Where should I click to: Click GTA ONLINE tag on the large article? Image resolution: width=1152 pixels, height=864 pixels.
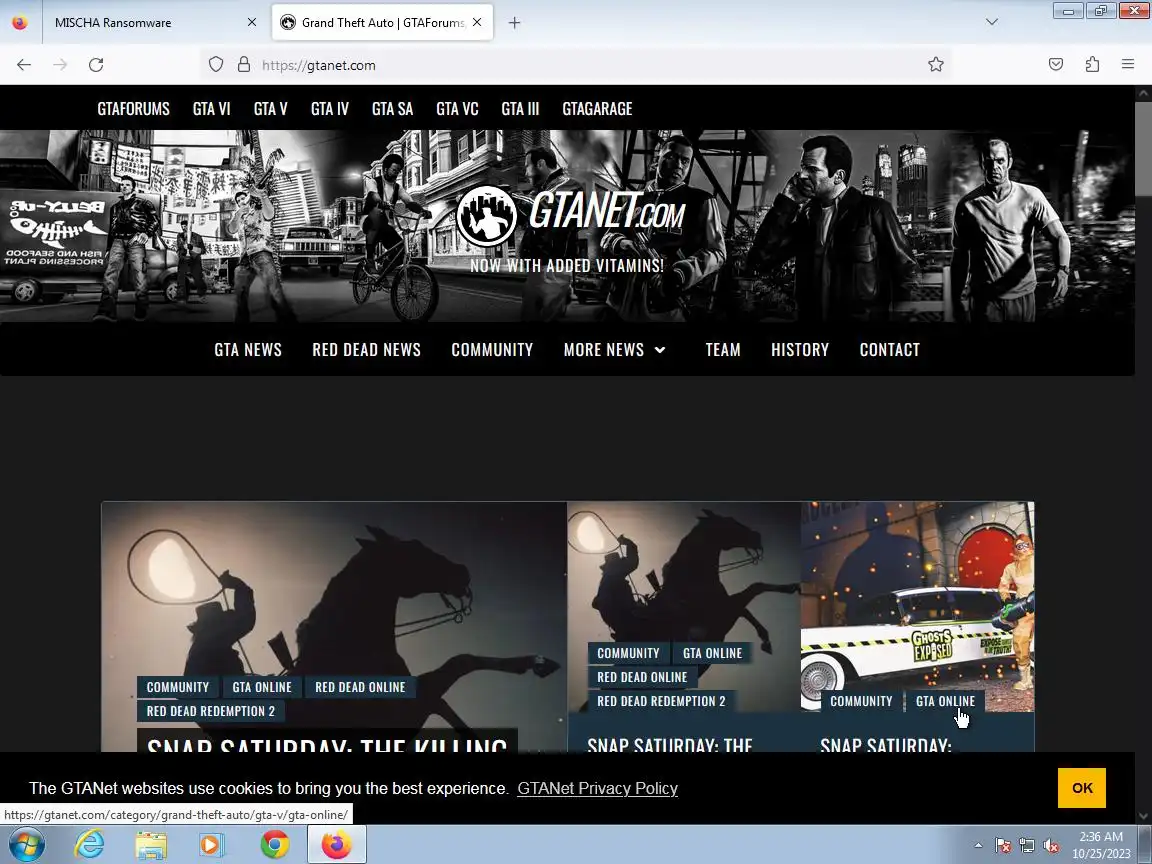point(262,687)
